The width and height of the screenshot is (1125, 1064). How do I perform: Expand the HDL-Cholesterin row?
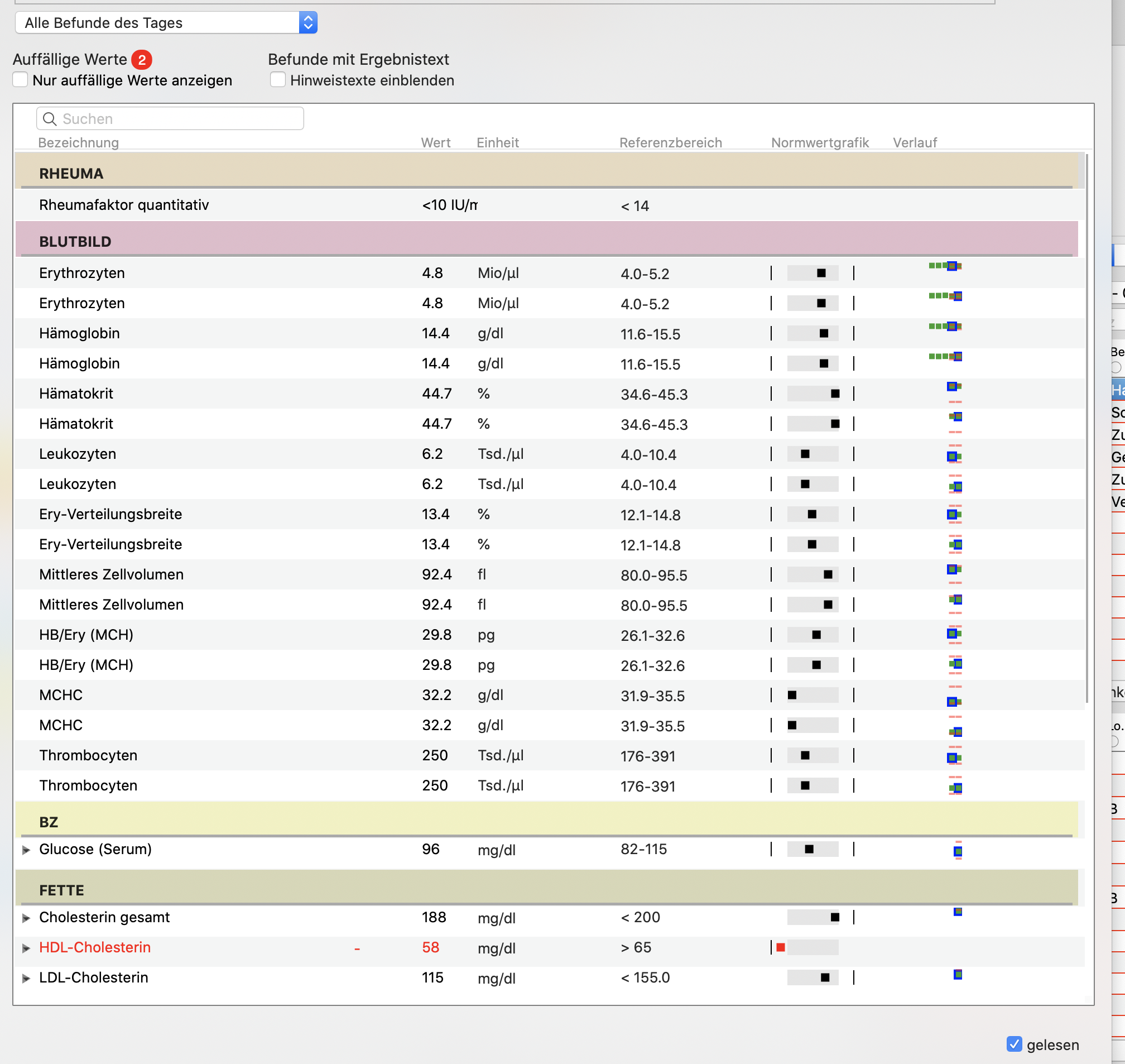coord(26,948)
